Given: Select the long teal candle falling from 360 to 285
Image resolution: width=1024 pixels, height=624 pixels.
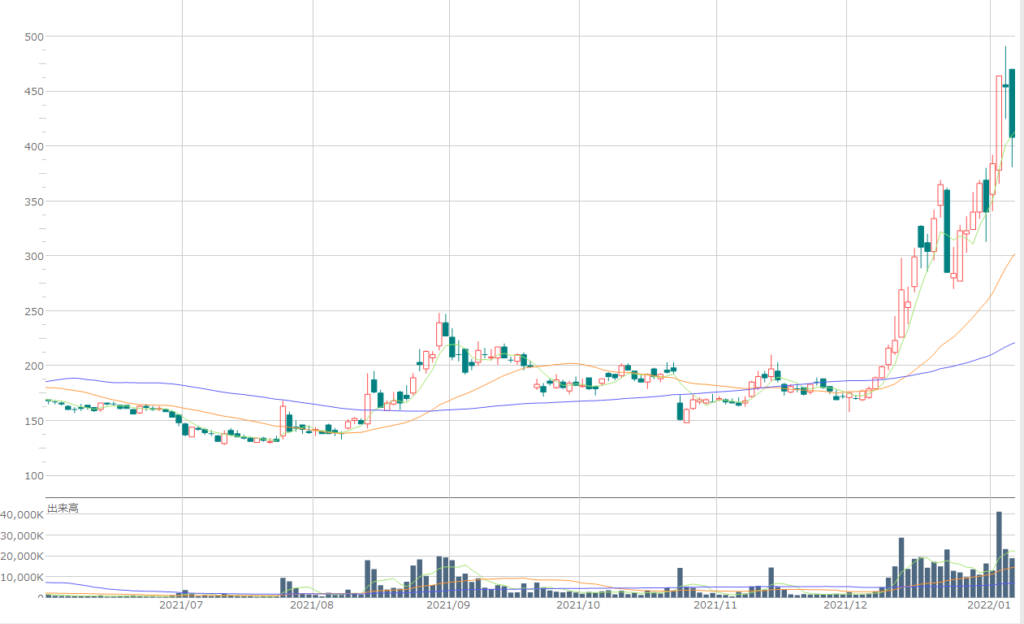Looking at the screenshot, I should [947, 231].
